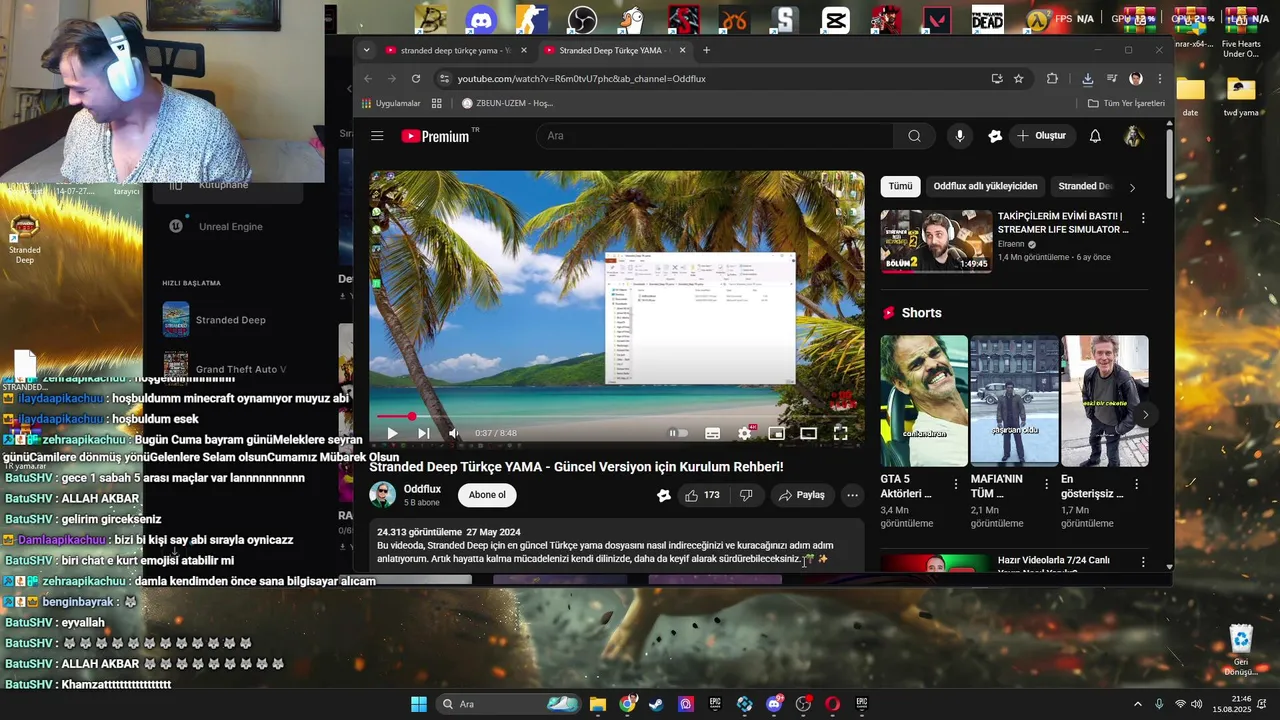This screenshot has height=720, width=1280.
Task: Open the Chrome three-dot menu
Action: click(1160, 79)
